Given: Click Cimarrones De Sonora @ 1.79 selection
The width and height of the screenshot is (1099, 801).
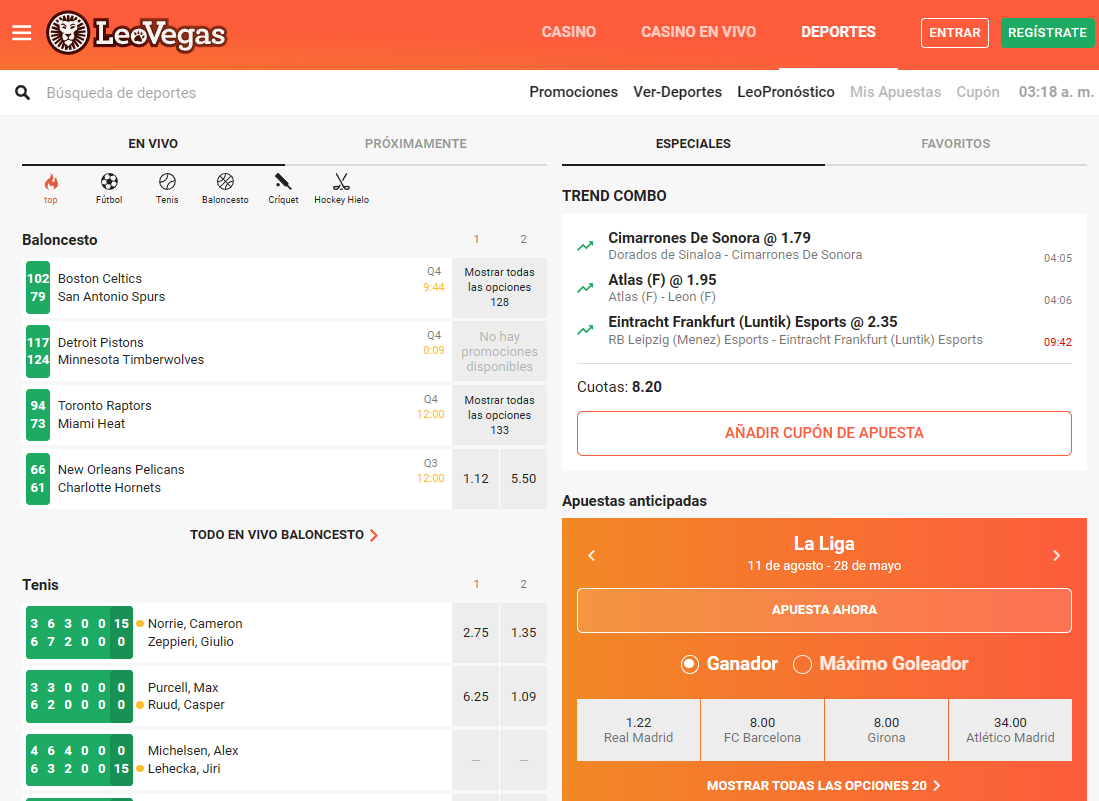Looking at the screenshot, I should point(709,238).
